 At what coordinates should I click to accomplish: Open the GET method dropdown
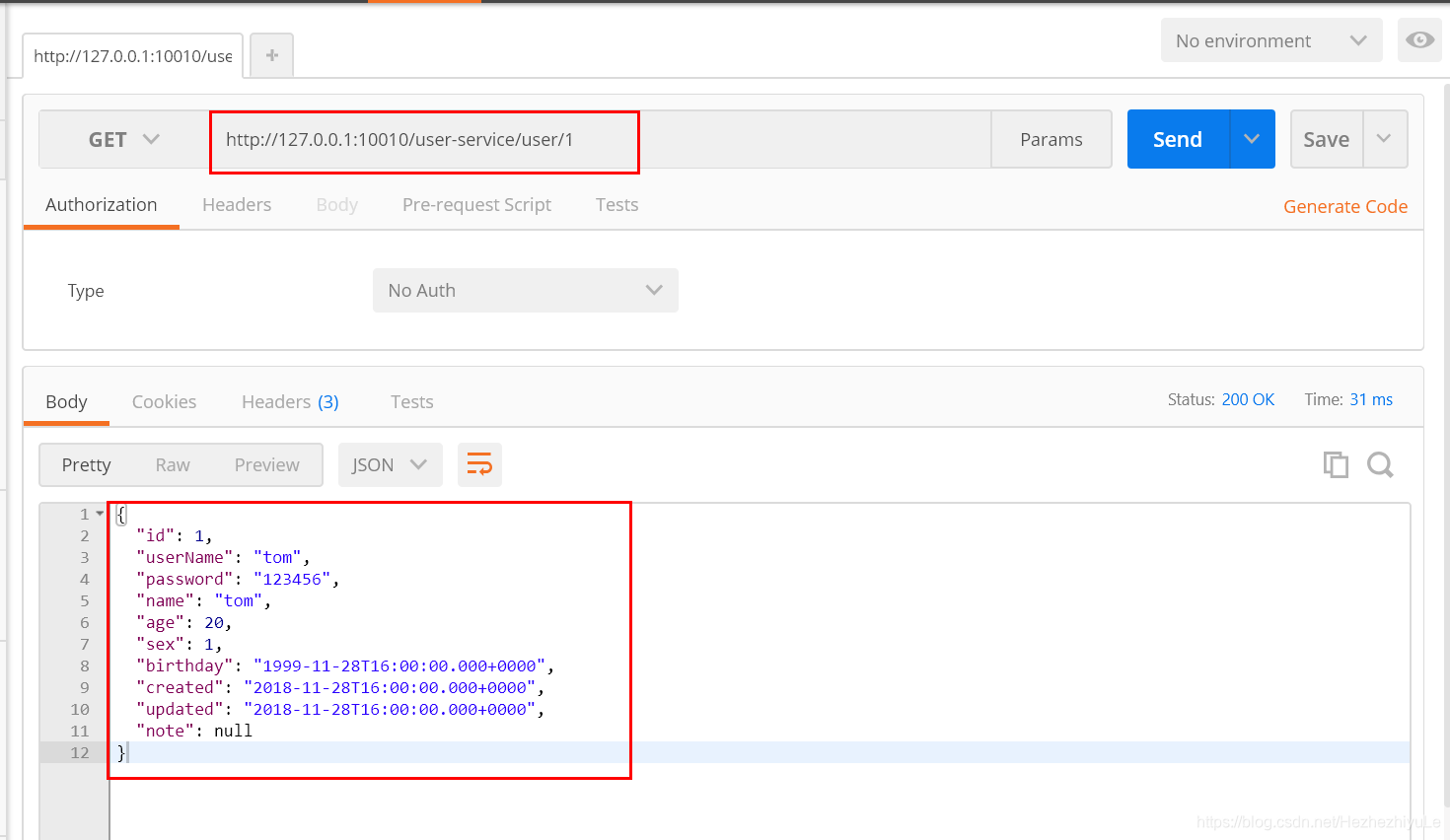tap(123, 139)
